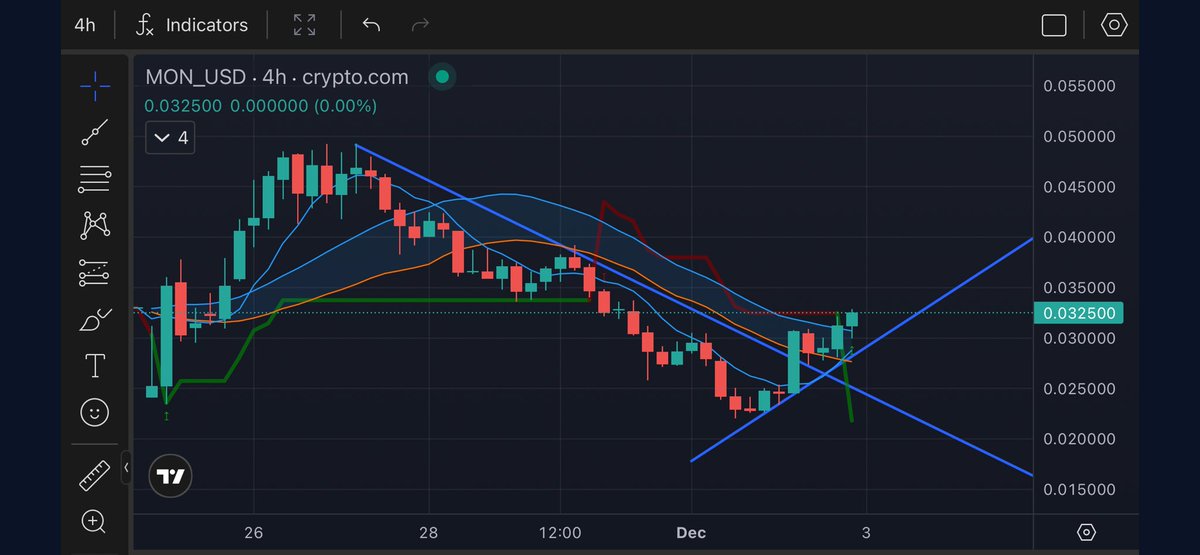Click the 0.000000 (0.00%) change value
Screen dimensions: 1200x555
[303, 105]
